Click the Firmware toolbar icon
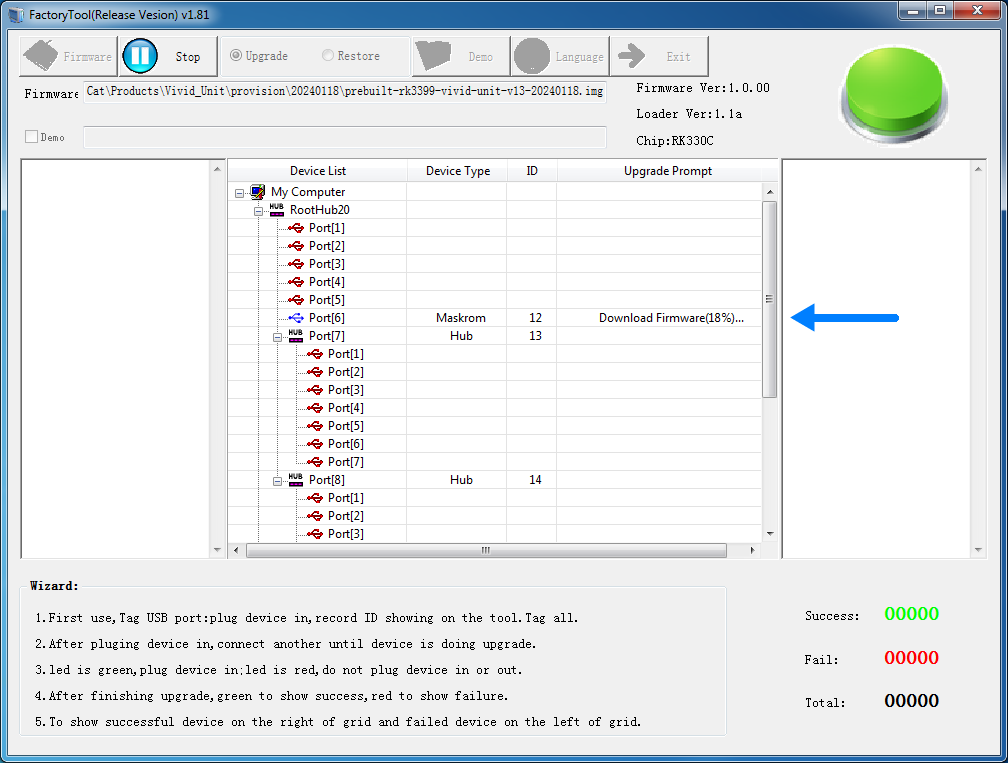1008x763 pixels. (41, 57)
